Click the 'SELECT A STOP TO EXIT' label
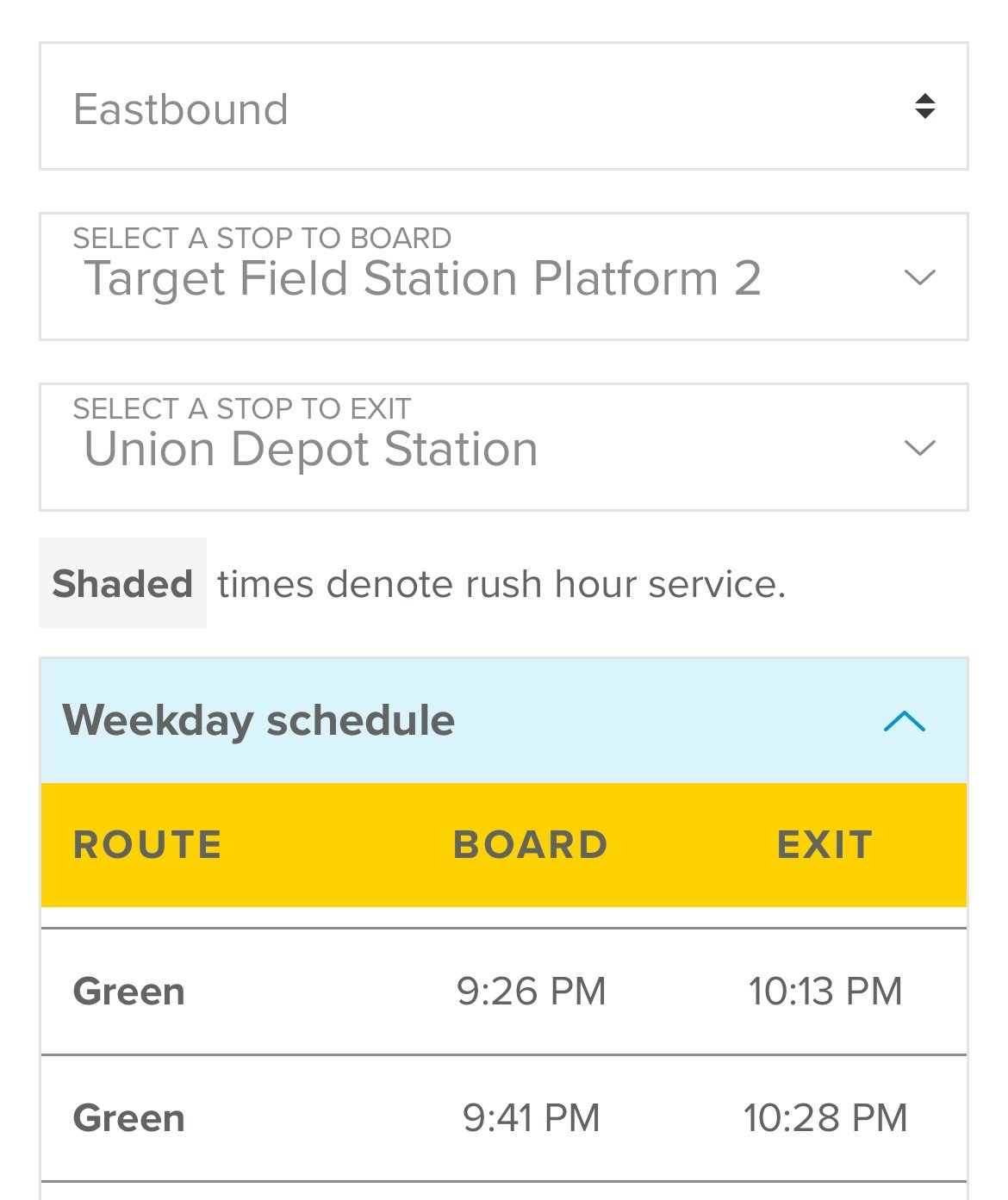Viewport: 1008px width, 1200px height. click(x=242, y=408)
